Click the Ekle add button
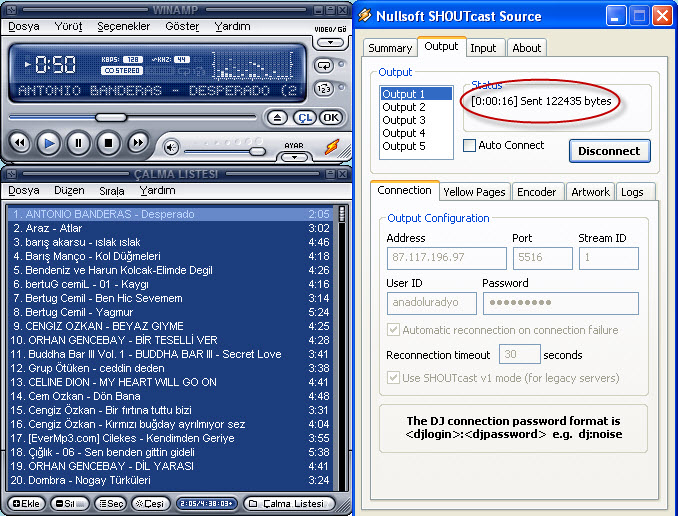Viewport: 678px width, 516px height. [x=26, y=503]
